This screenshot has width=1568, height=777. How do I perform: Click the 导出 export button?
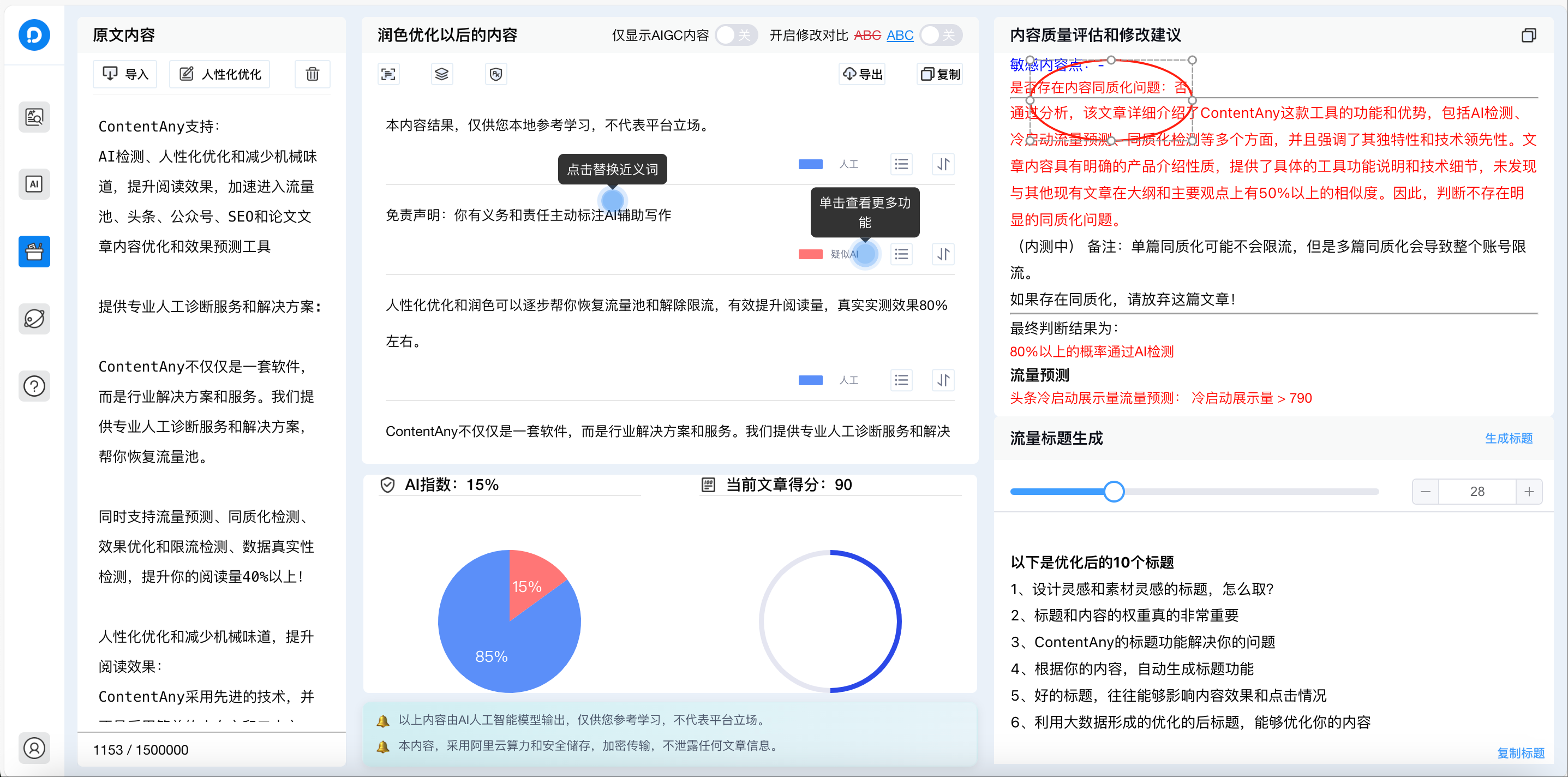coord(862,74)
